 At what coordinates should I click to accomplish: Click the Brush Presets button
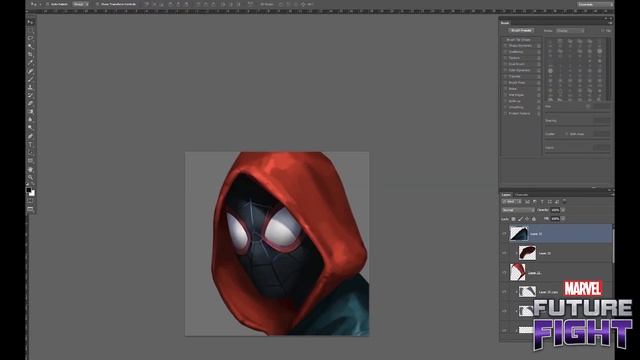click(522, 31)
